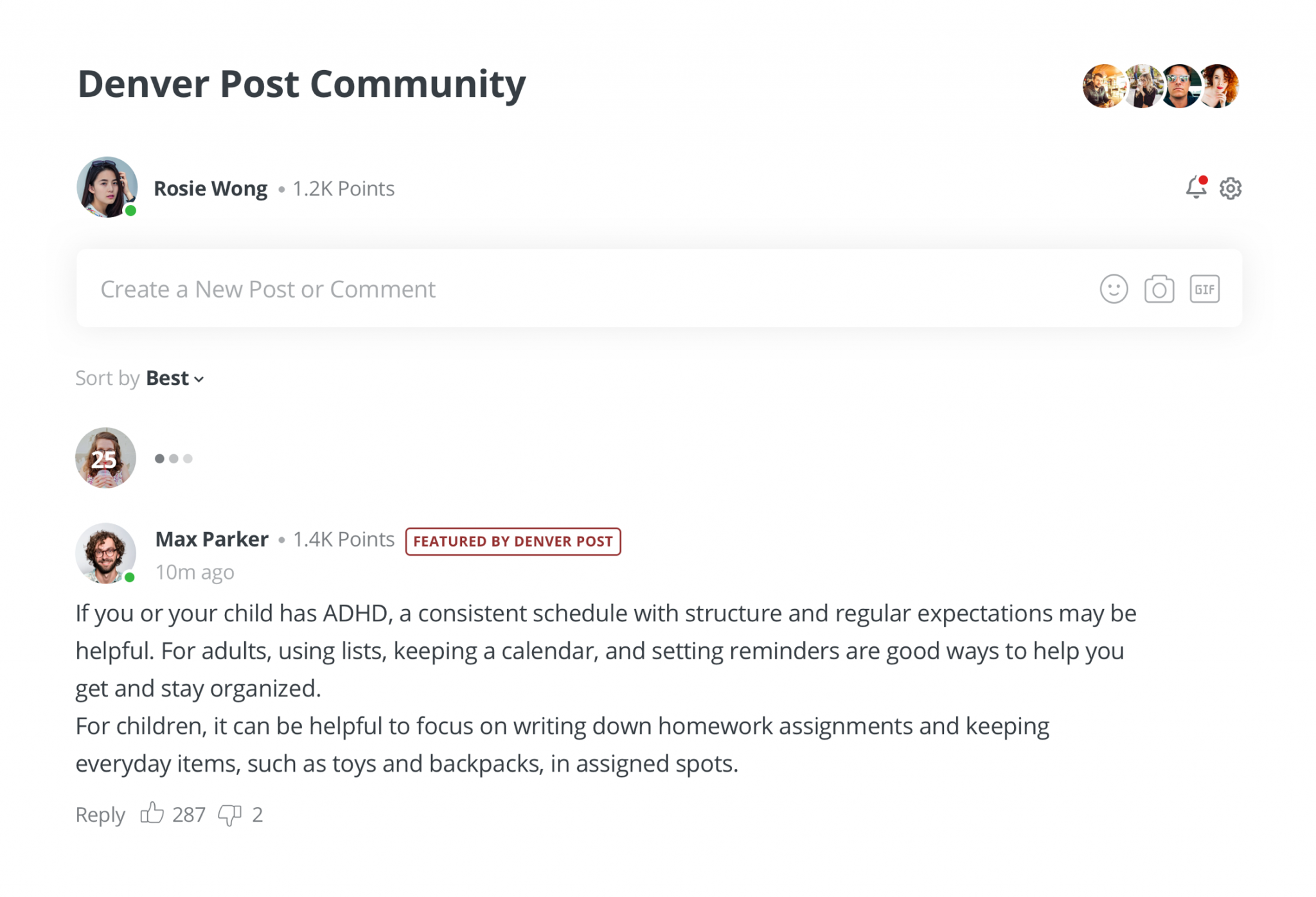Dislike Max Parker's comment with thumbs down
Image resolution: width=1316 pixels, height=897 pixels.
[229, 815]
